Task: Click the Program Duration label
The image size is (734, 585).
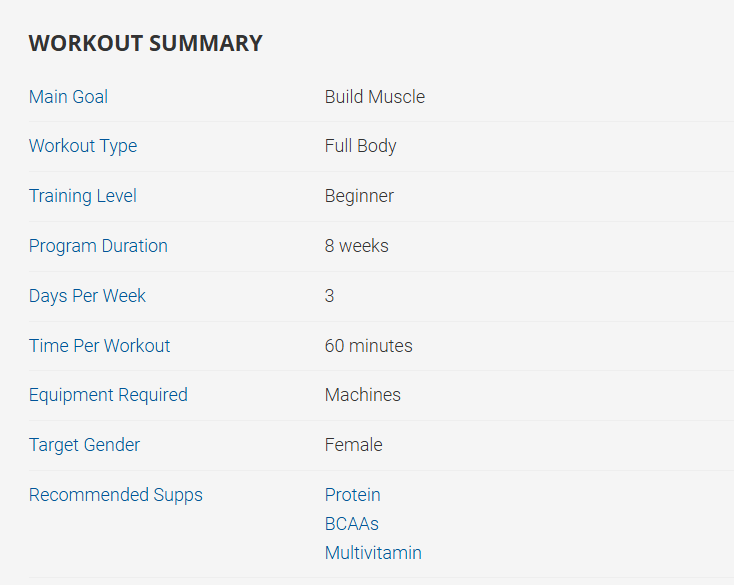Action: [x=98, y=246]
